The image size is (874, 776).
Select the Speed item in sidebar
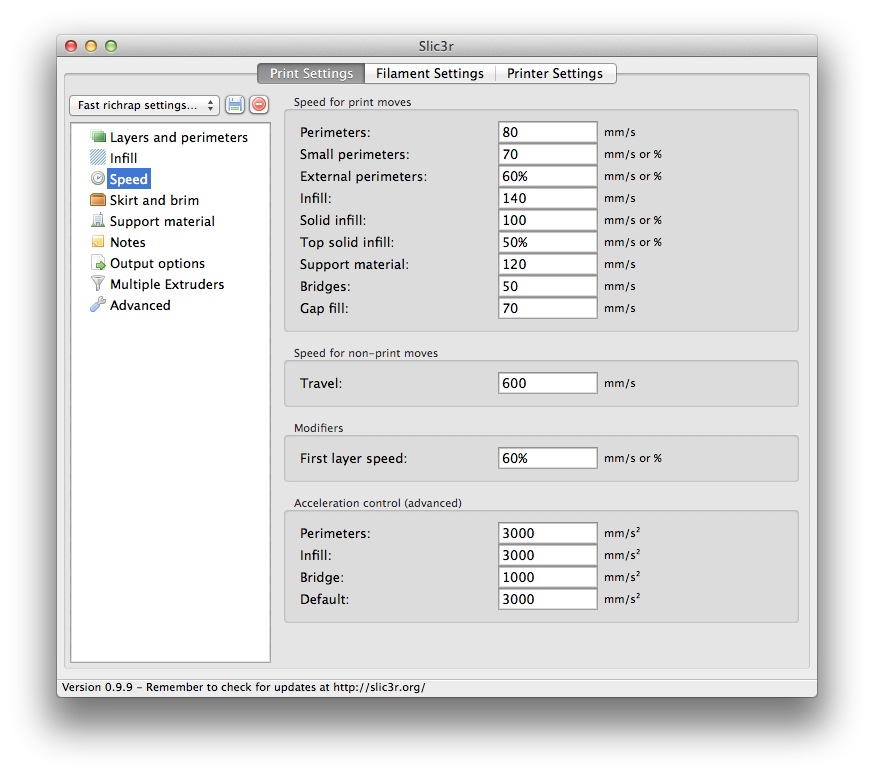click(x=128, y=179)
